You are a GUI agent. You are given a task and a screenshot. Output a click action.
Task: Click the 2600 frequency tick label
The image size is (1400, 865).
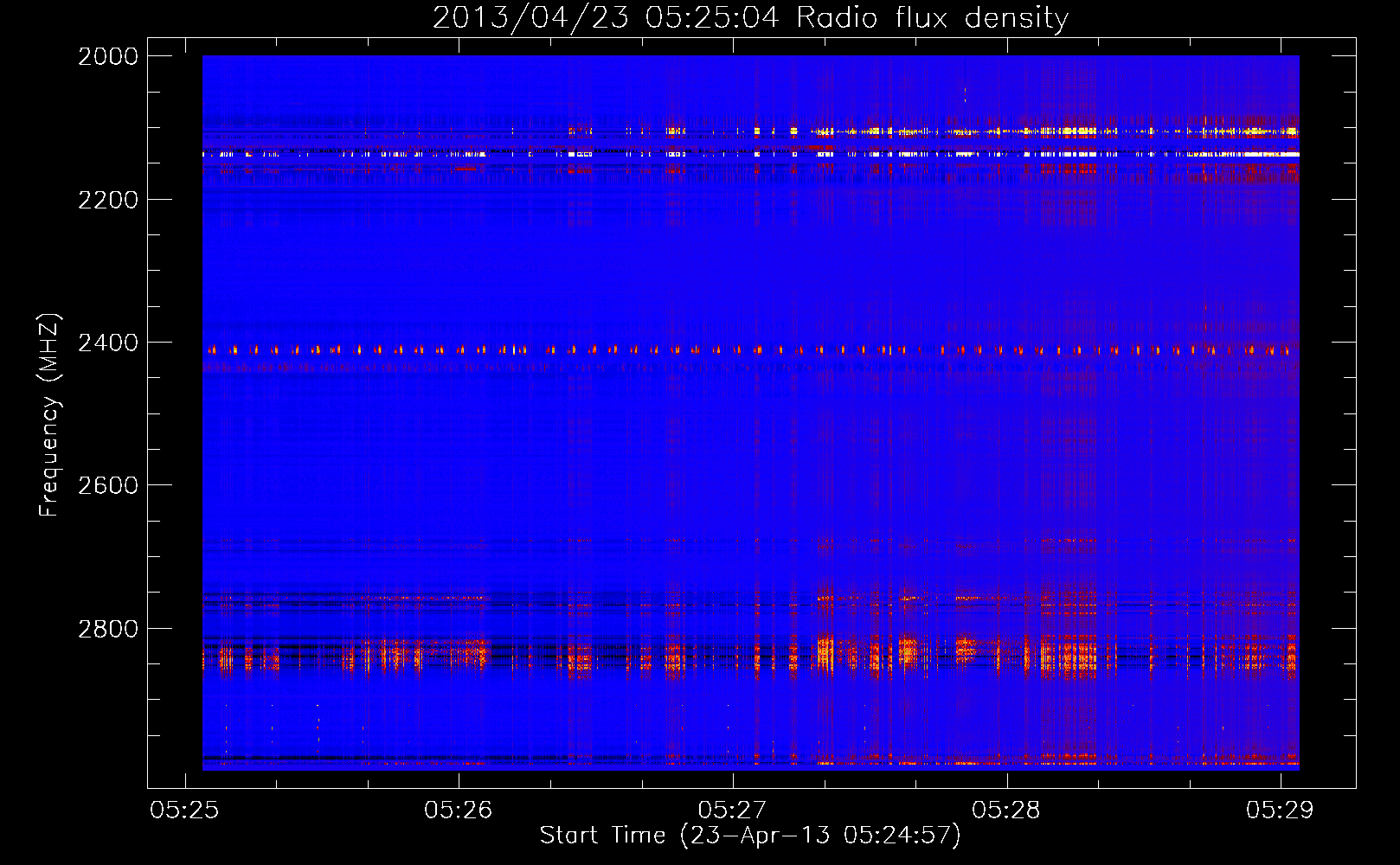[x=108, y=485]
